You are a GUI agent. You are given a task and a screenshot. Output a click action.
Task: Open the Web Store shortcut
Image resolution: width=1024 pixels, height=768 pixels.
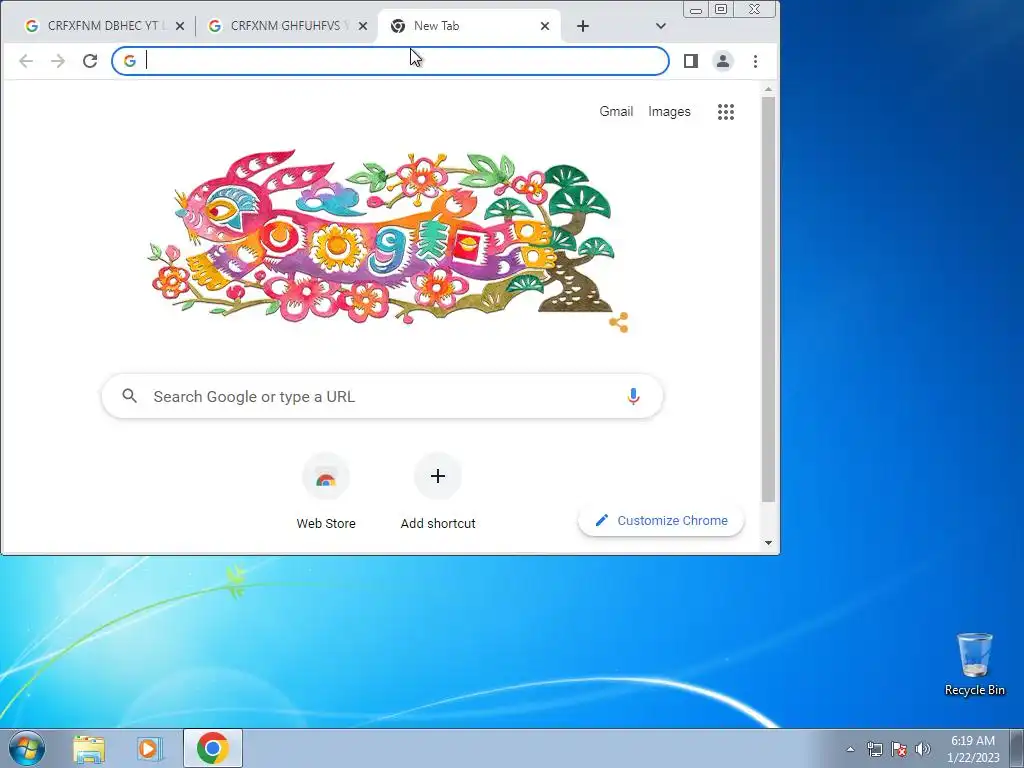326,491
